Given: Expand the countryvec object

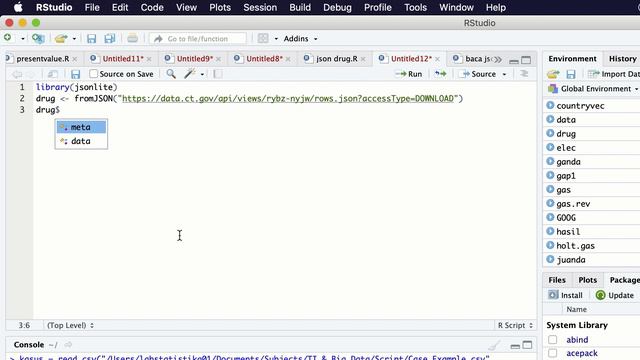Looking at the screenshot, I should click(550, 105).
